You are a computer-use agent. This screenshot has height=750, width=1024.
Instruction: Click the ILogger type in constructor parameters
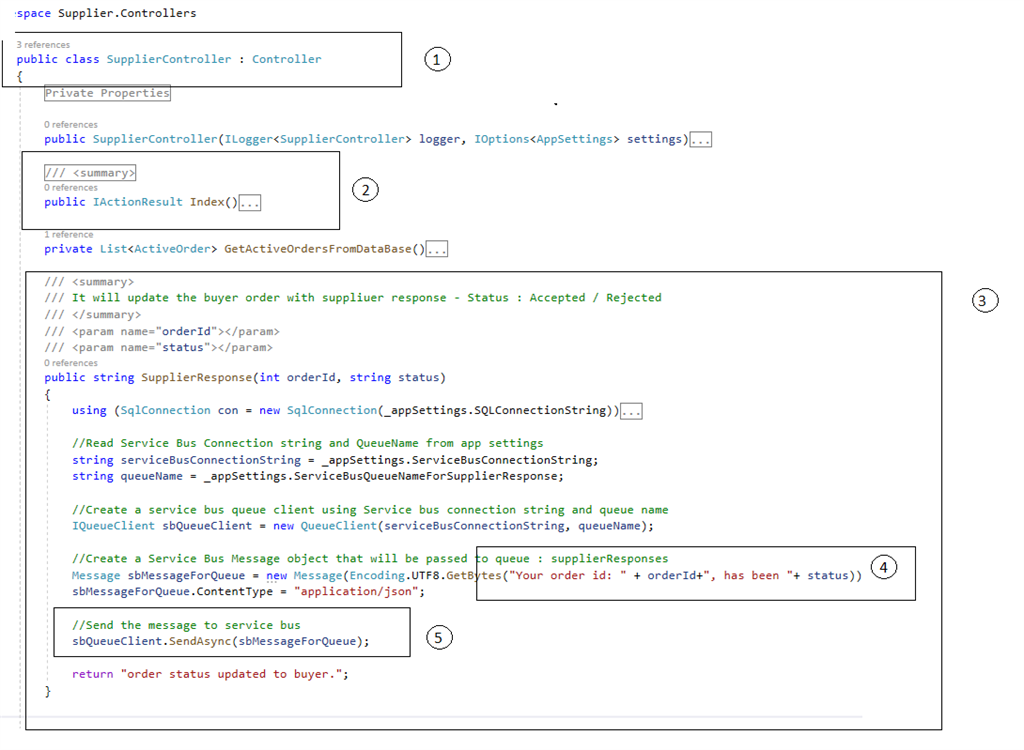click(x=248, y=139)
